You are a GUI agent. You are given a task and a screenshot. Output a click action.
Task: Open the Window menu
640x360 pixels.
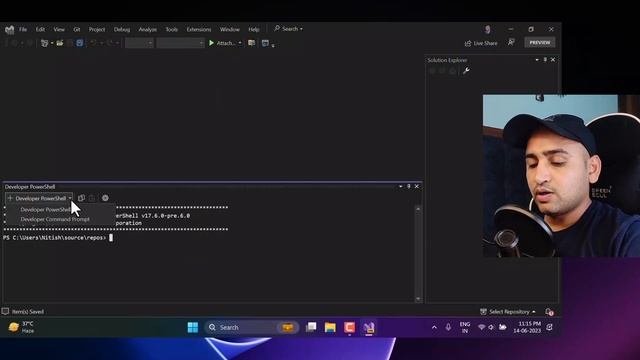tap(230, 29)
